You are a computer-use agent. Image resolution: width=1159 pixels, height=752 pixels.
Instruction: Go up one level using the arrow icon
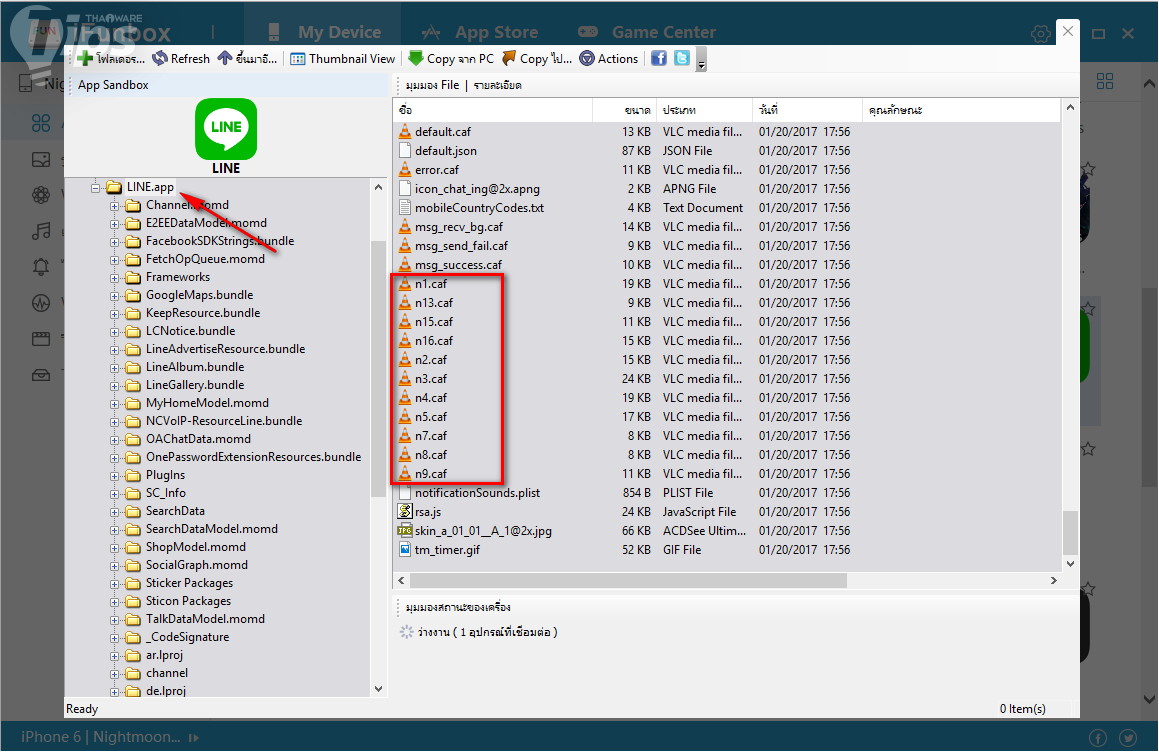[225, 58]
